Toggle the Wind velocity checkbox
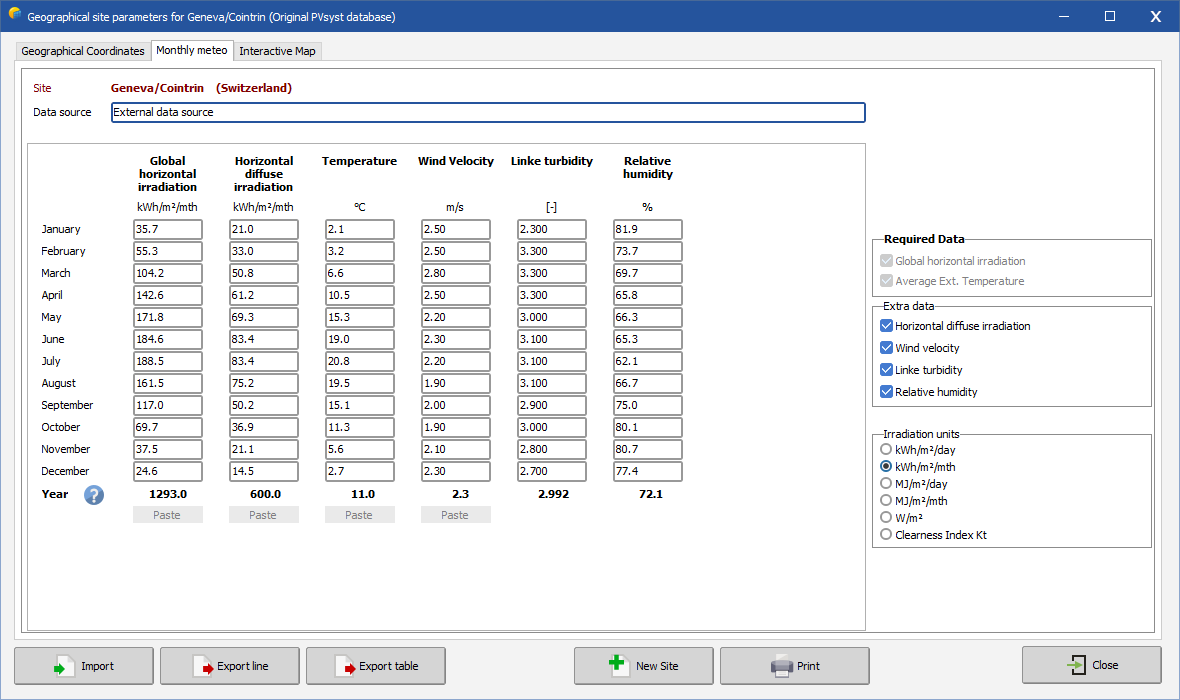 coord(886,348)
